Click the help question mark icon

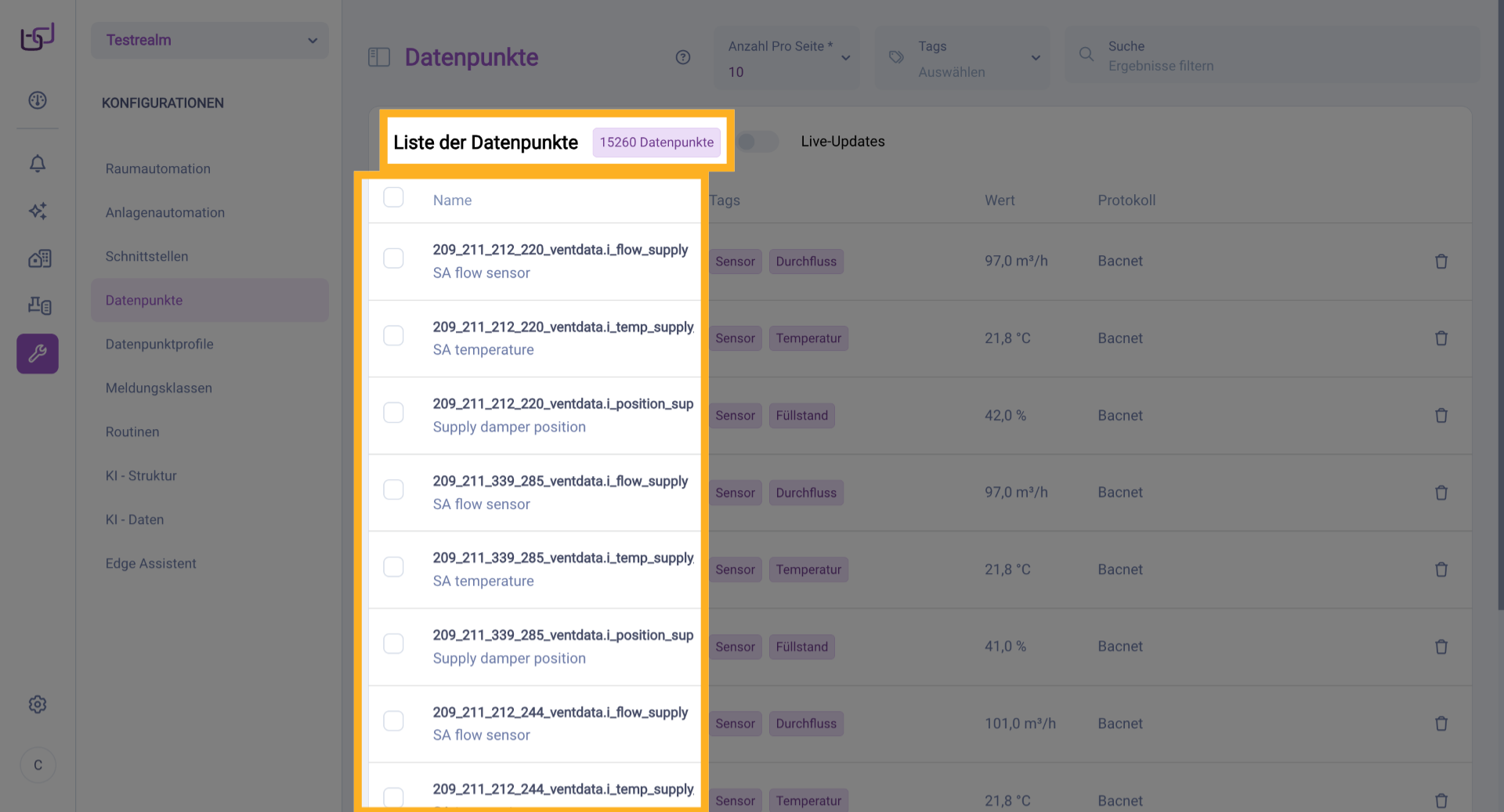click(x=683, y=57)
